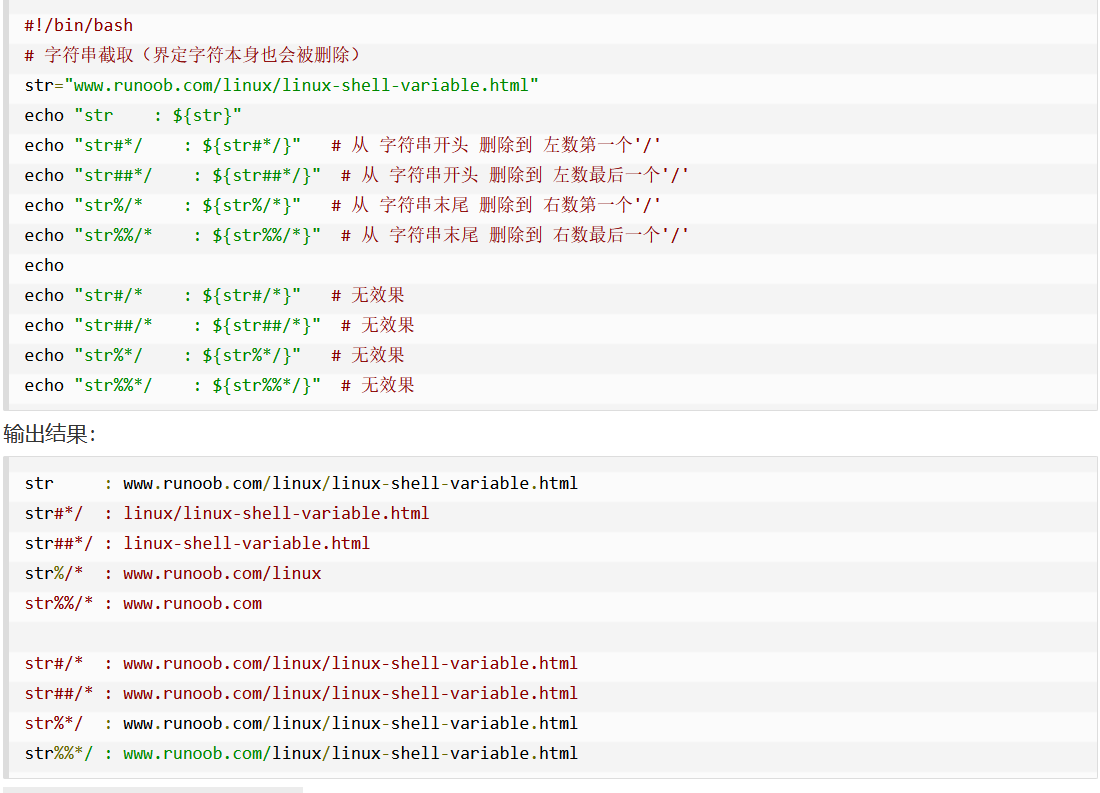
Task: Click the comment ending 右数第一个'/'
Action: (496, 205)
